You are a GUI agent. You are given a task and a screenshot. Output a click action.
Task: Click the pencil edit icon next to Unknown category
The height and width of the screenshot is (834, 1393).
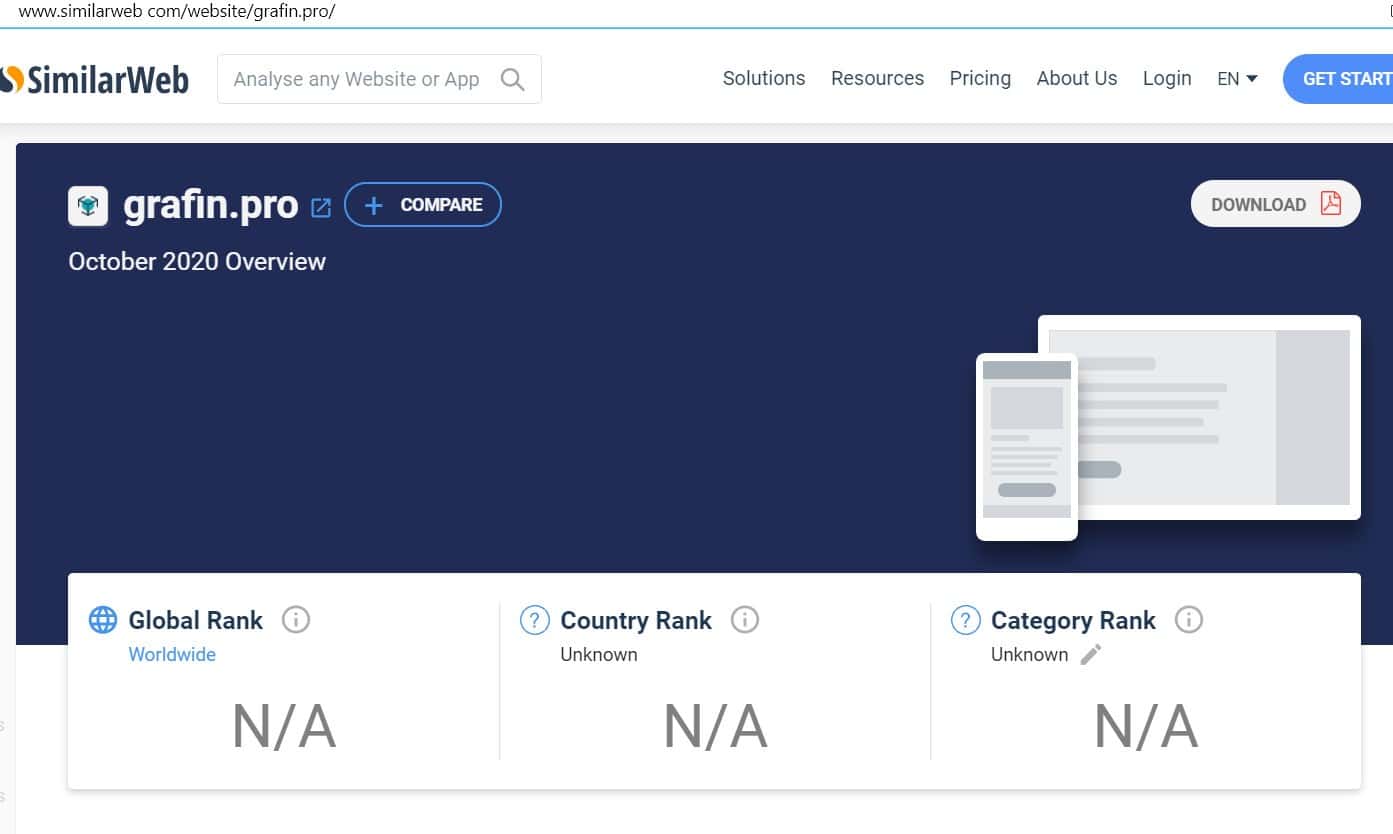1091,654
